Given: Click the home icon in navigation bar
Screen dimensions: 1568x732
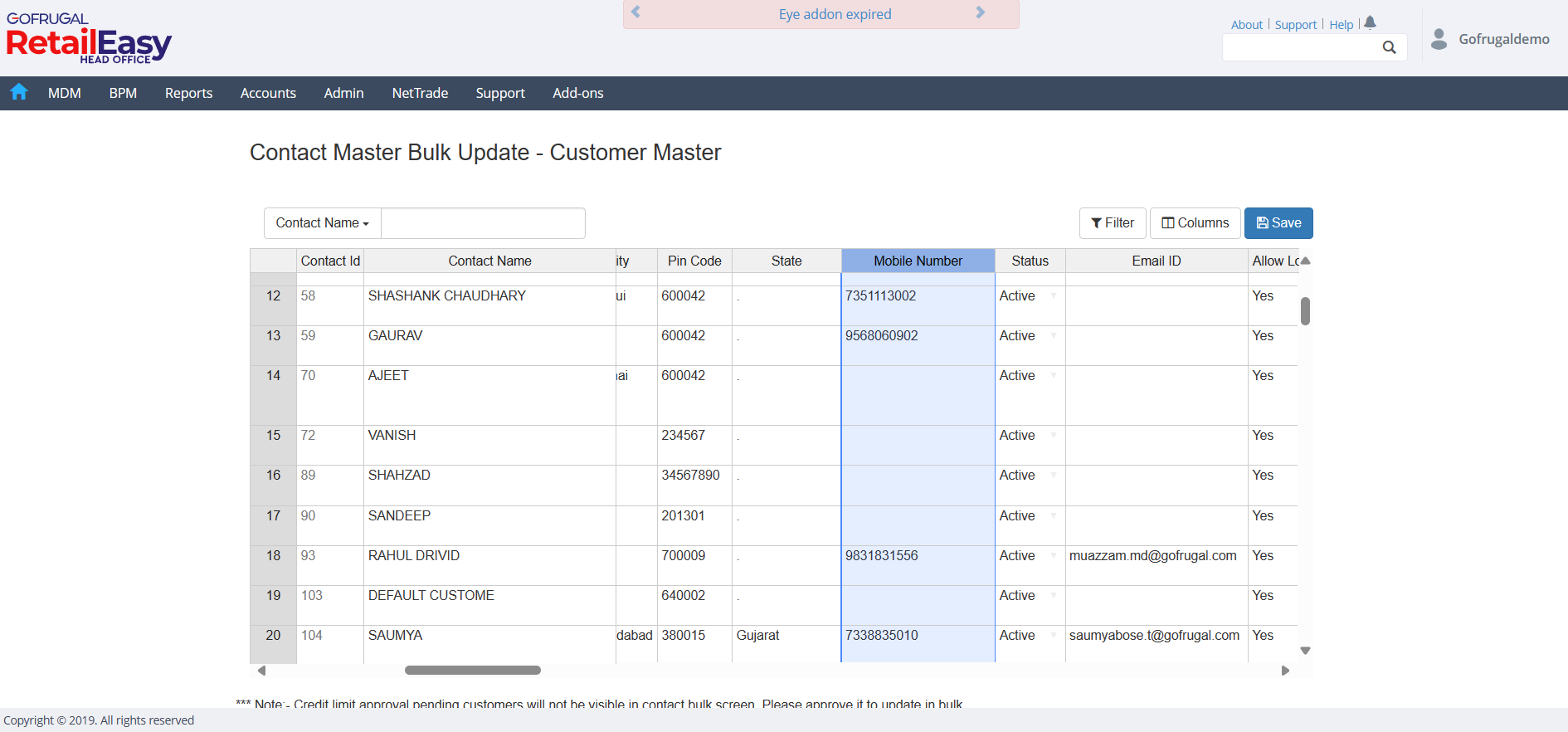Looking at the screenshot, I should (x=19, y=92).
